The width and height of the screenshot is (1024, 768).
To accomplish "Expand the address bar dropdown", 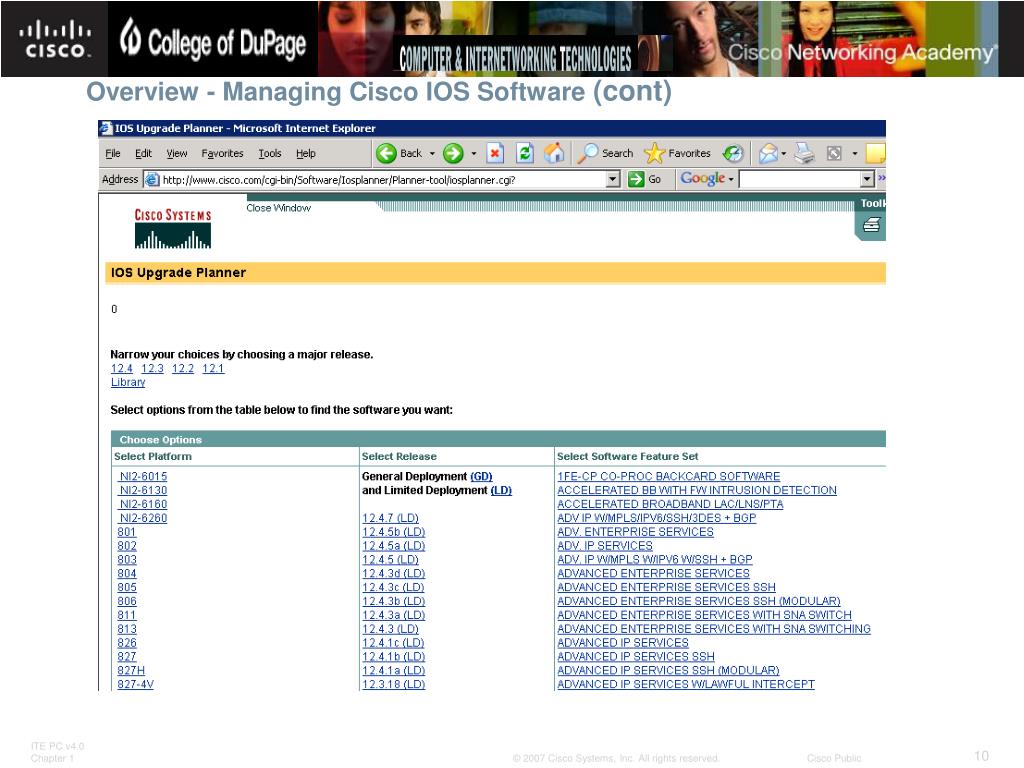I will point(613,179).
